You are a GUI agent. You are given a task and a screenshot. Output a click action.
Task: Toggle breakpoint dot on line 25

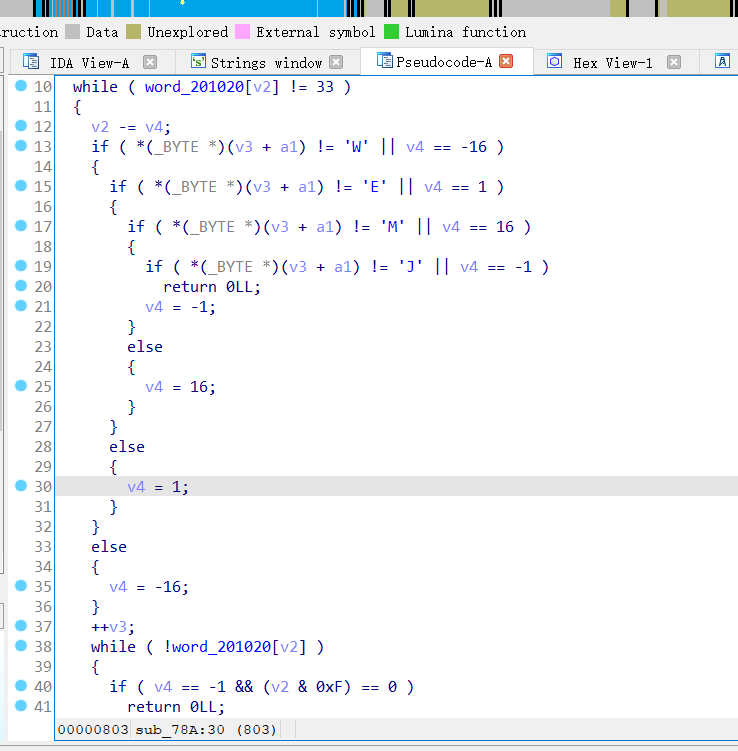pos(21,386)
